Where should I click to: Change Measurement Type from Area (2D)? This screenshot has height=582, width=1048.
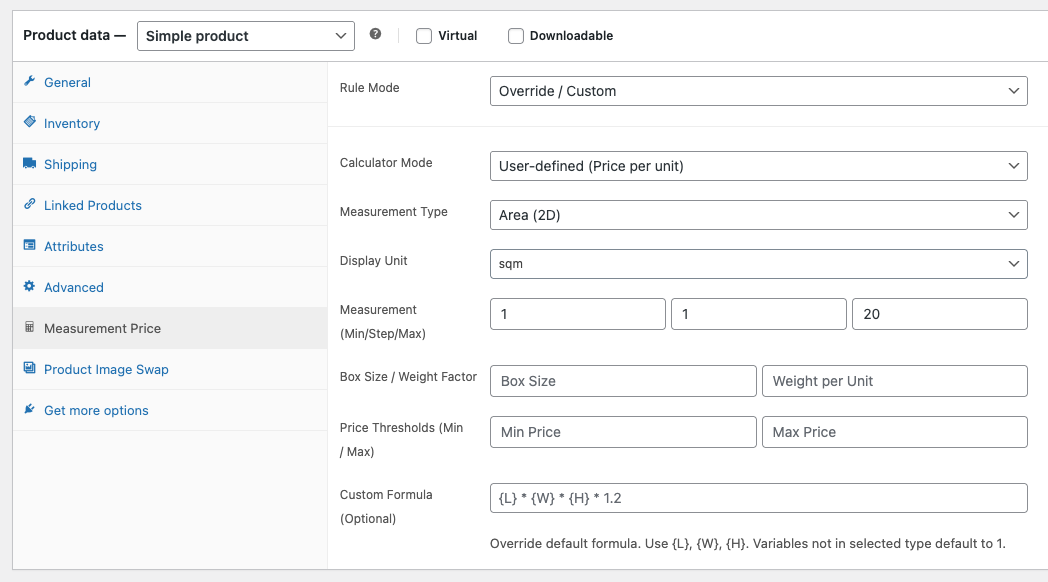(x=758, y=215)
